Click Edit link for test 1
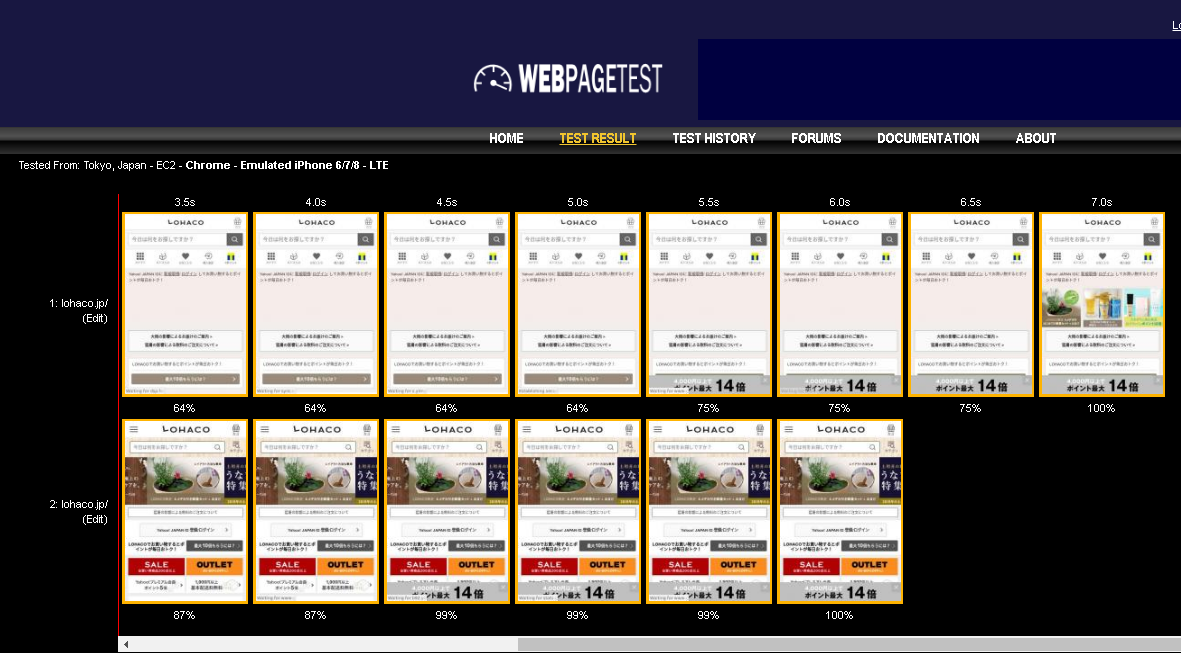 coord(95,318)
